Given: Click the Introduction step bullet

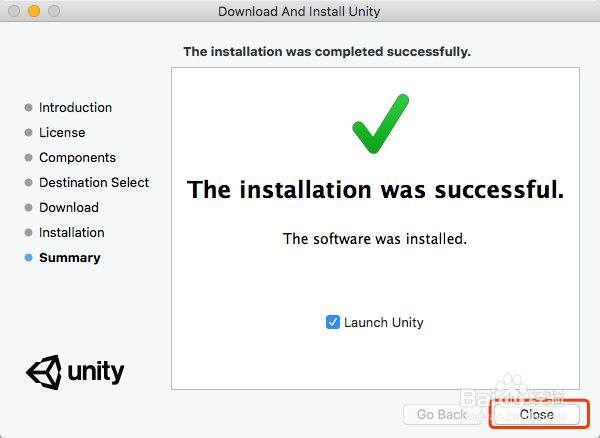Looking at the screenshot, I should click(28, 107).
